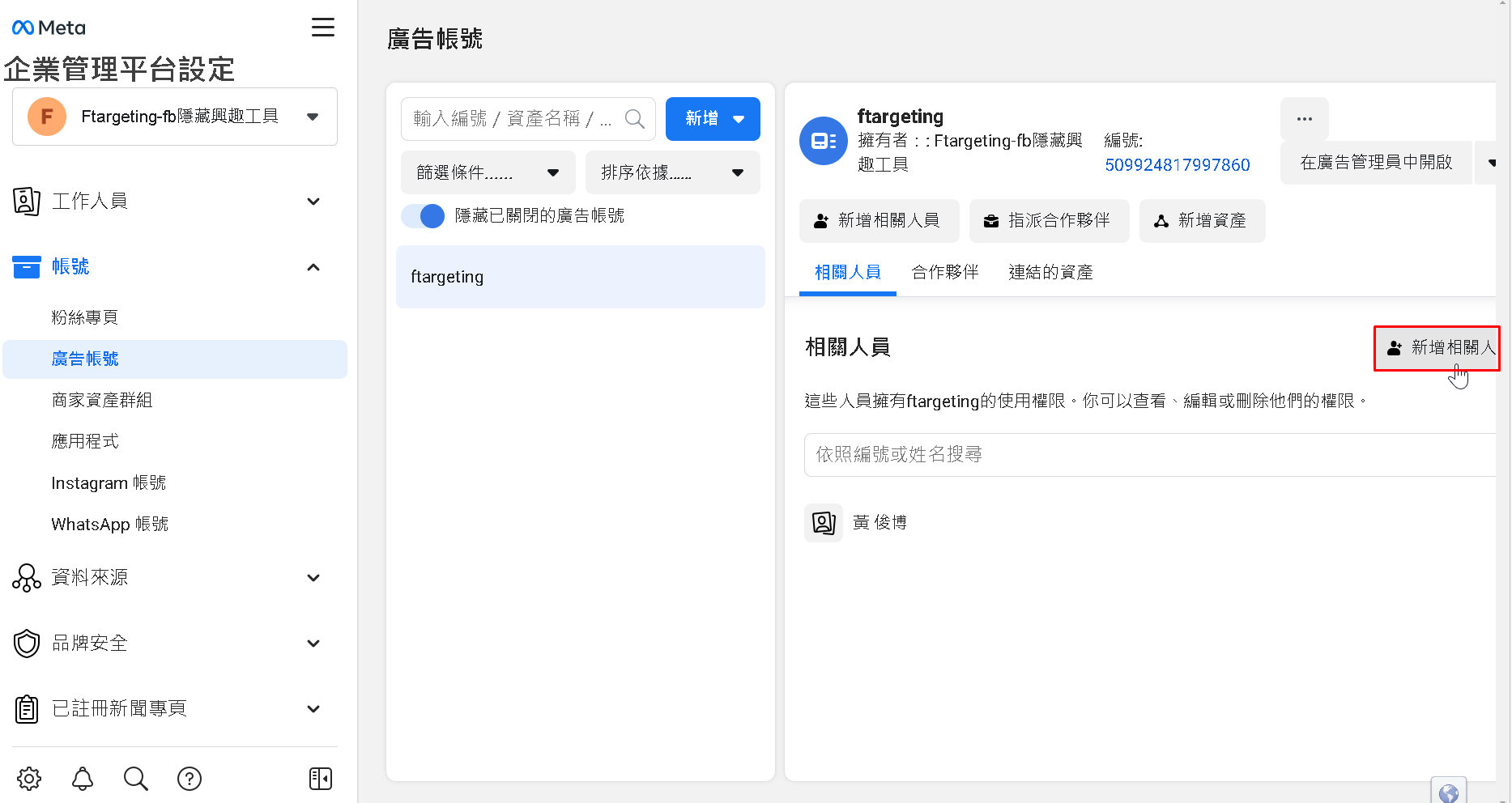Click 依照編號或姓名搜尋 input field
The width and height of the screenshot is (1512, 803).
(x=1150, y=455)
